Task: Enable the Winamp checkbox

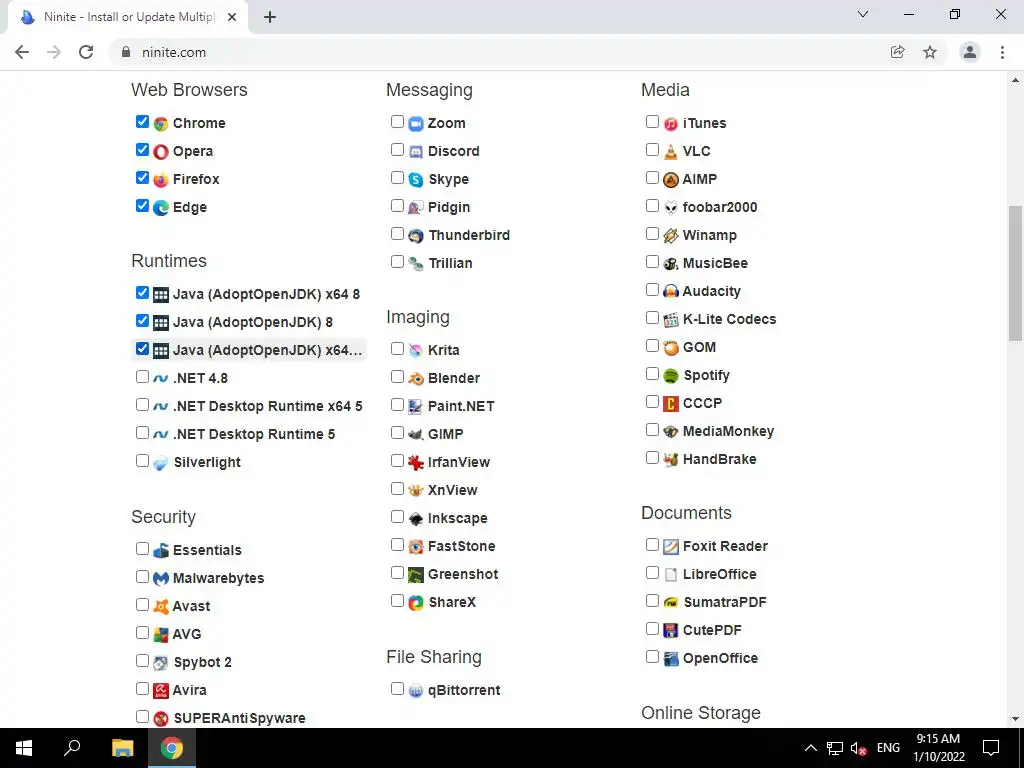Action: (652, 234)
